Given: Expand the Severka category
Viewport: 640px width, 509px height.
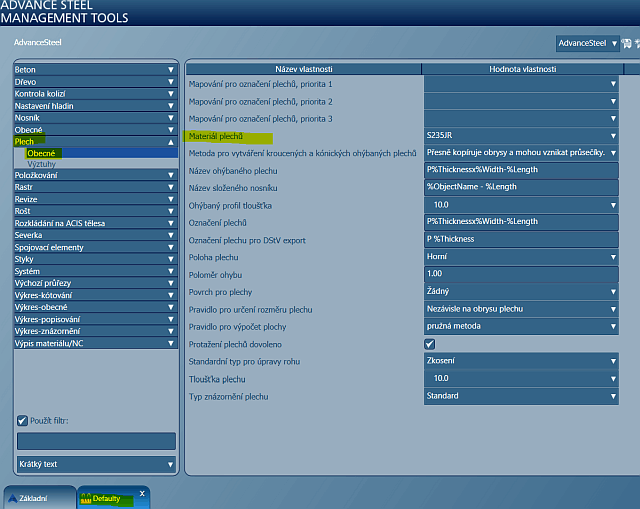Looking at the screenshot, I should [96, 235].
